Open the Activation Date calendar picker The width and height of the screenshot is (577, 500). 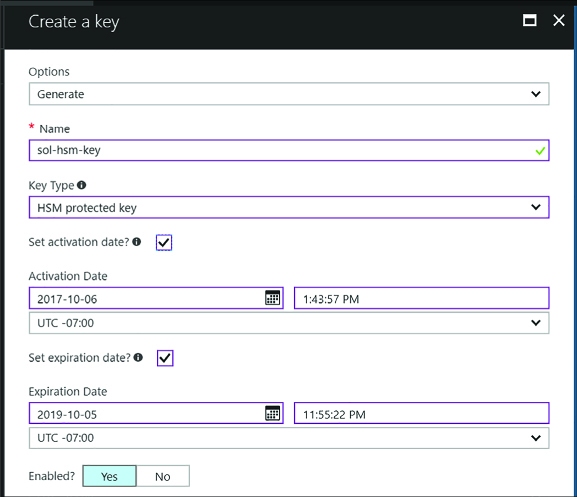pyautogui.click(x=272, y=298)
